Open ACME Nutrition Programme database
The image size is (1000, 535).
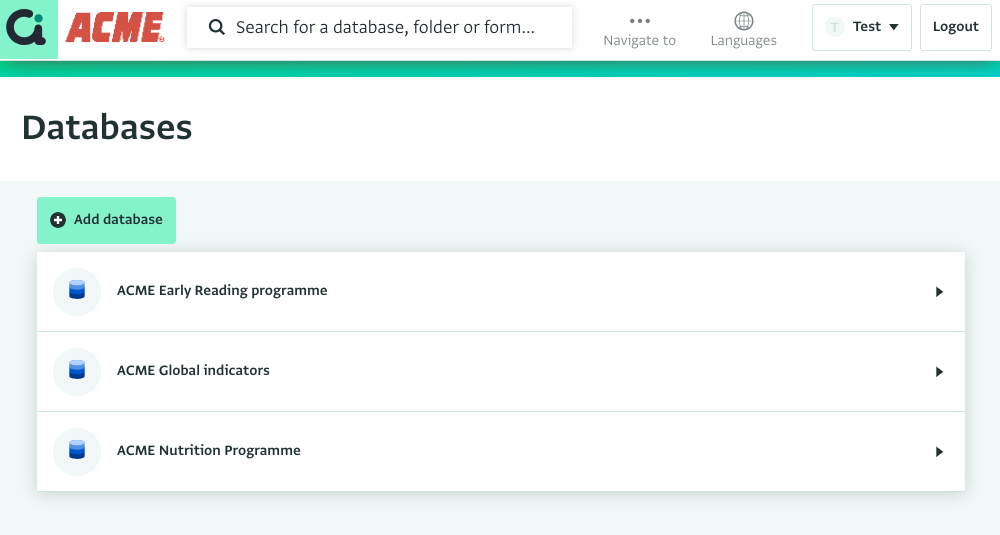(501, 451)
